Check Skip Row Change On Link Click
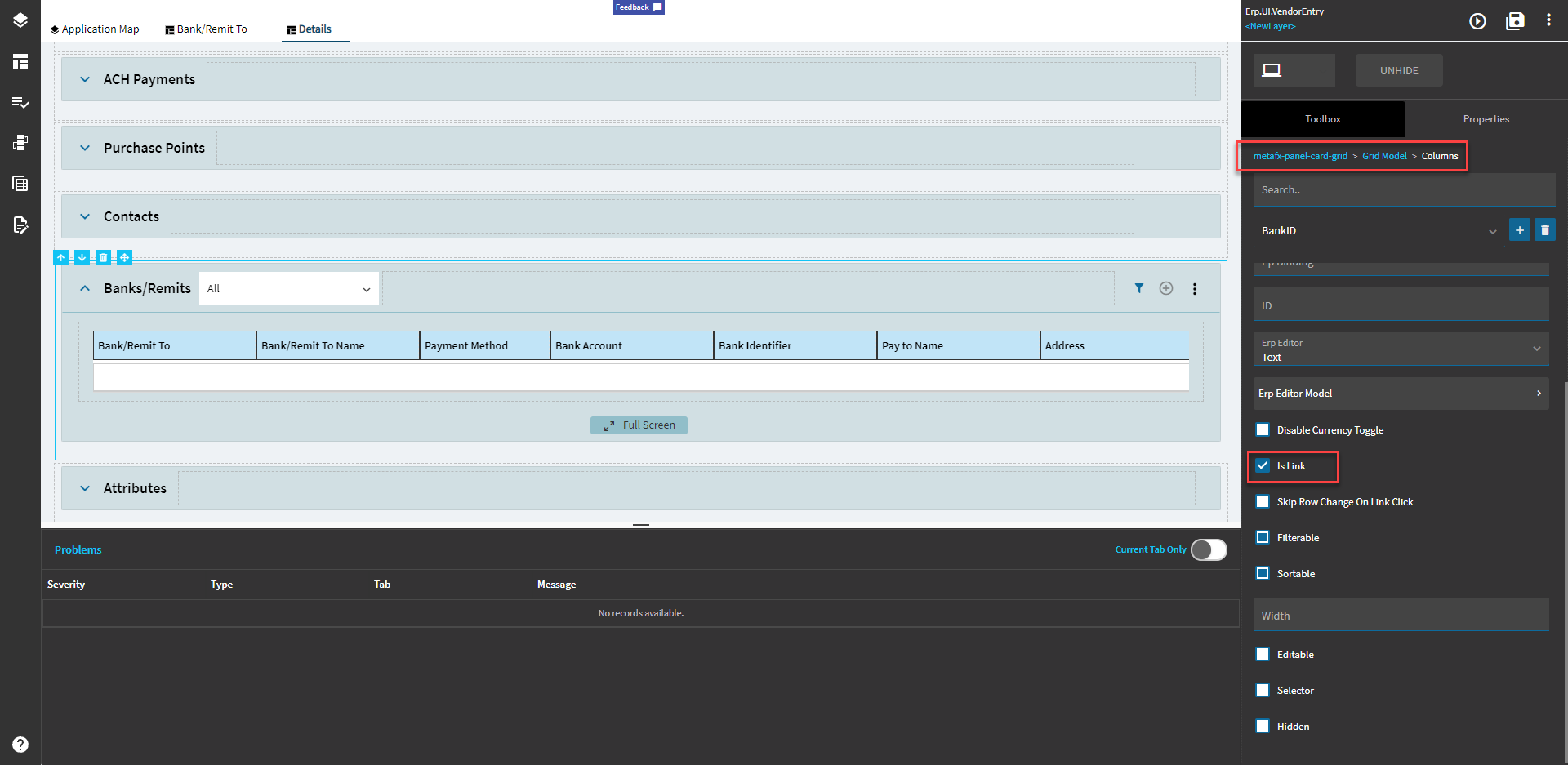Viewport: 1568px width, 765px height. click(1263, 501)
